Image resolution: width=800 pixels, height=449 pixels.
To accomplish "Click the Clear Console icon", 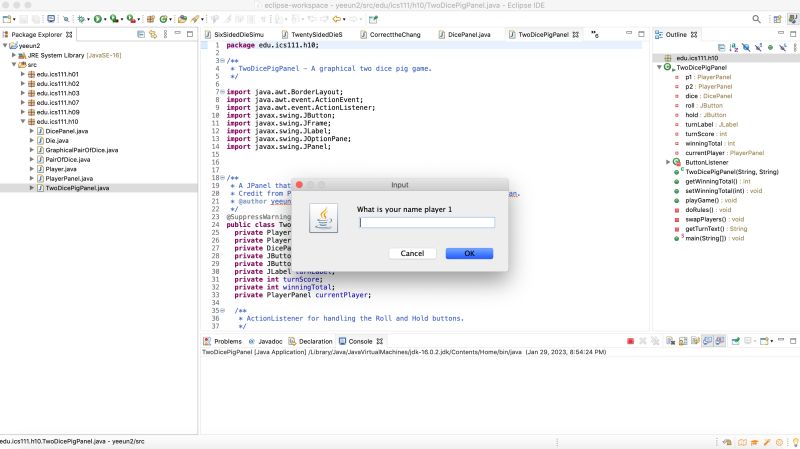I will click(x=670, y=341).
